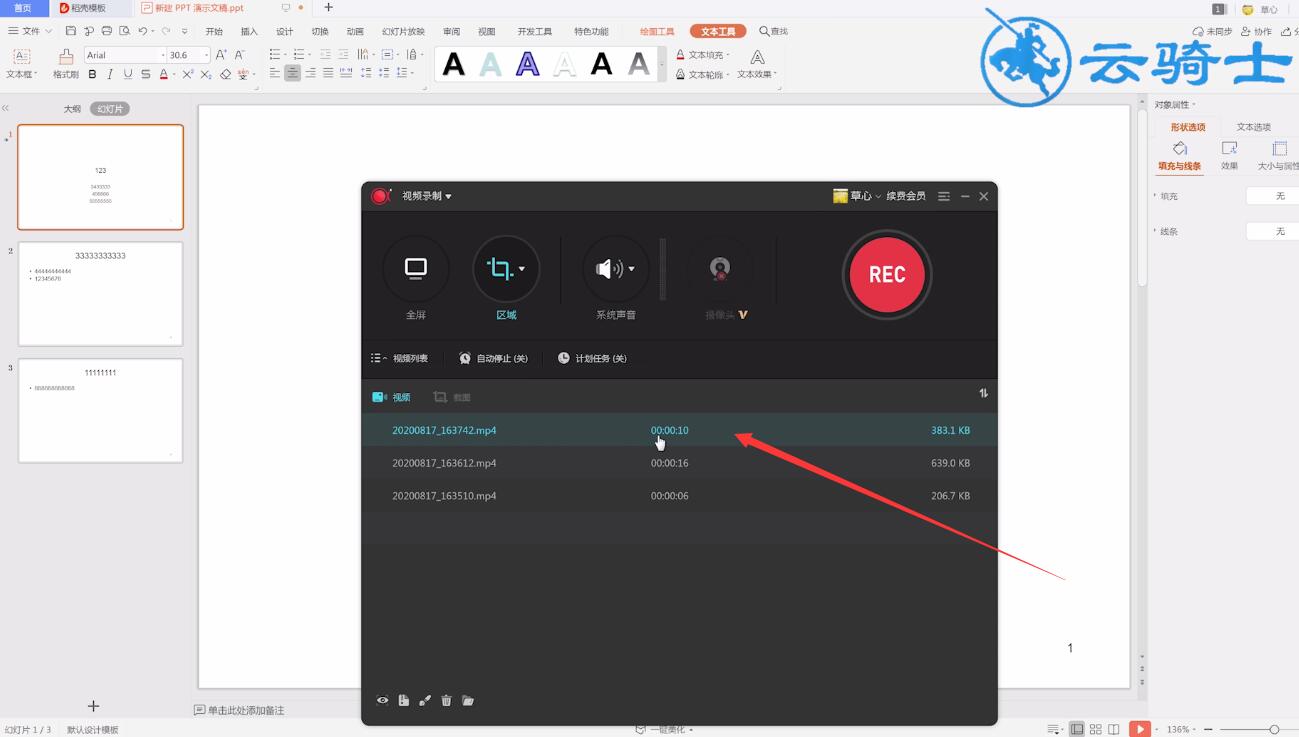
Task: Select slide 3 thumbnail titled 11111111
Action: click(x=100, y=411)
